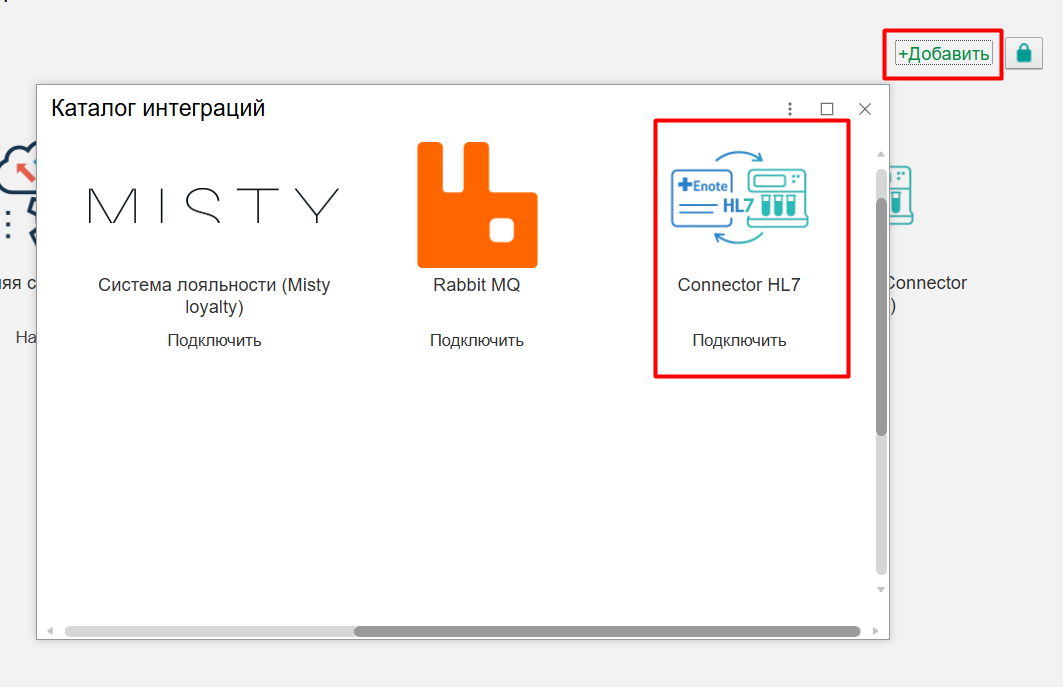Click the analyzer icon behind the dialog
This screenshot has width=1063, height=687.
[901, 195]
